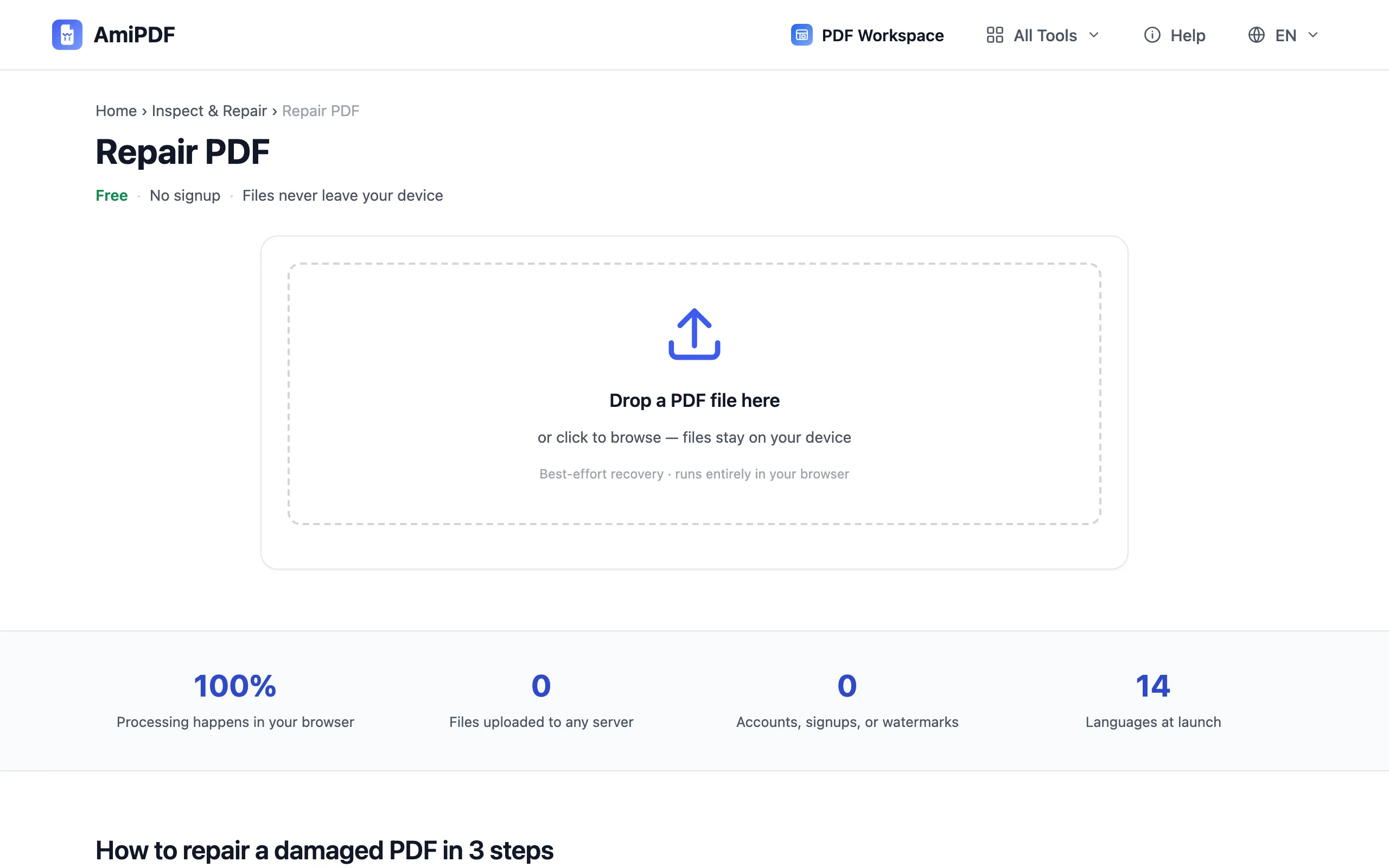This screenshot has width=1389, height=868.
Task: Click the 14 languages statistic
Action: click(x=1153, y=686)
